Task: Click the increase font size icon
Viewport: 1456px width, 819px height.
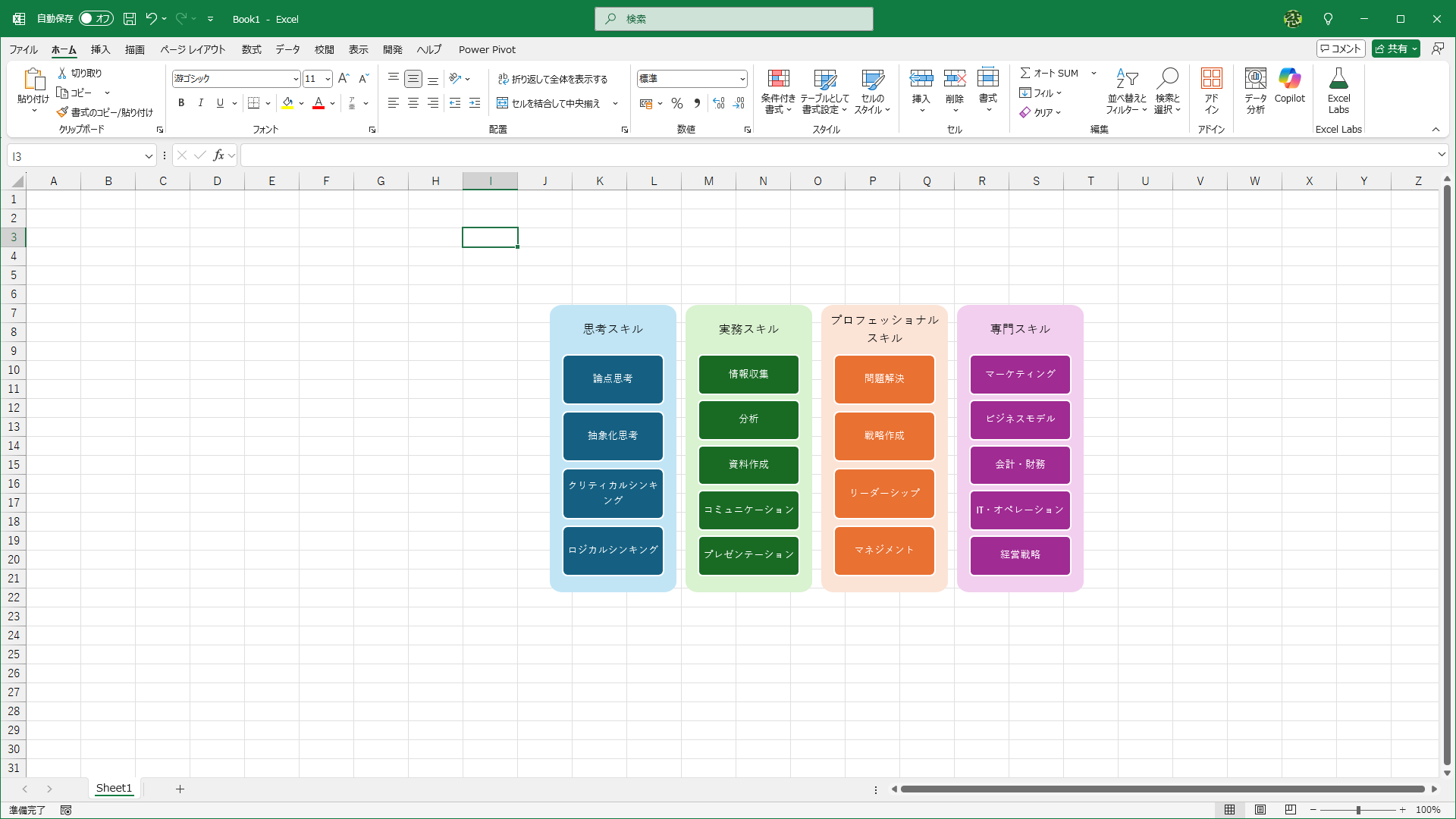Action: [344, 78]
